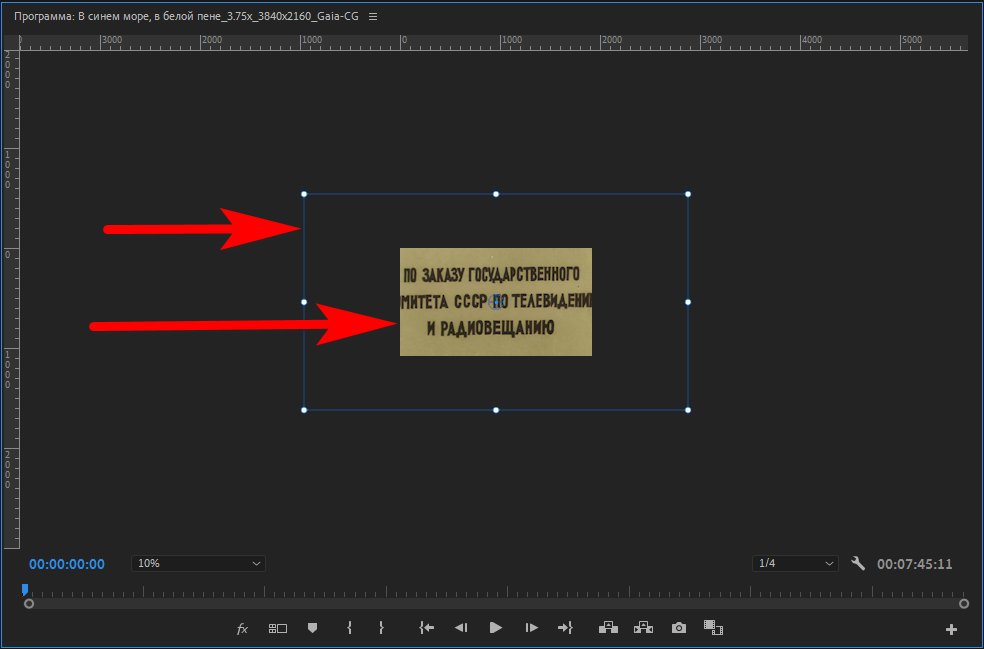Step back one frame
Viewport: 984px width, 649px height.
pyautogui.click(x=461, y=628)
